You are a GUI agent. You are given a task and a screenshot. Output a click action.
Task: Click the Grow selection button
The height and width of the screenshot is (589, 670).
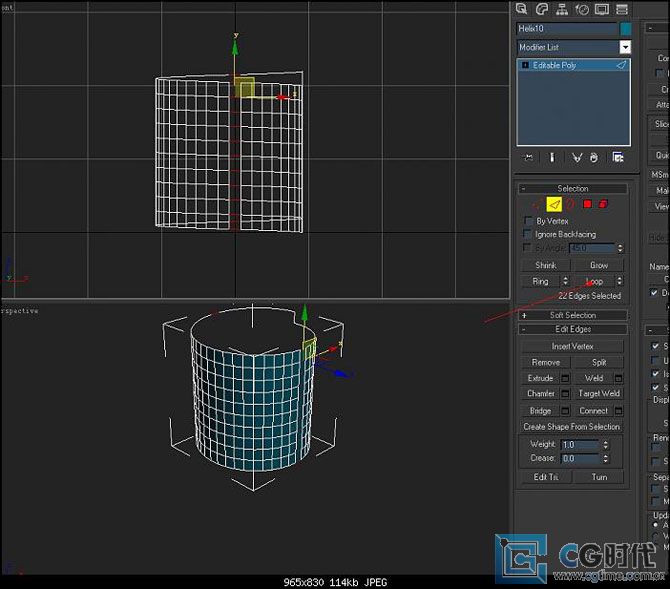point(599,265)
